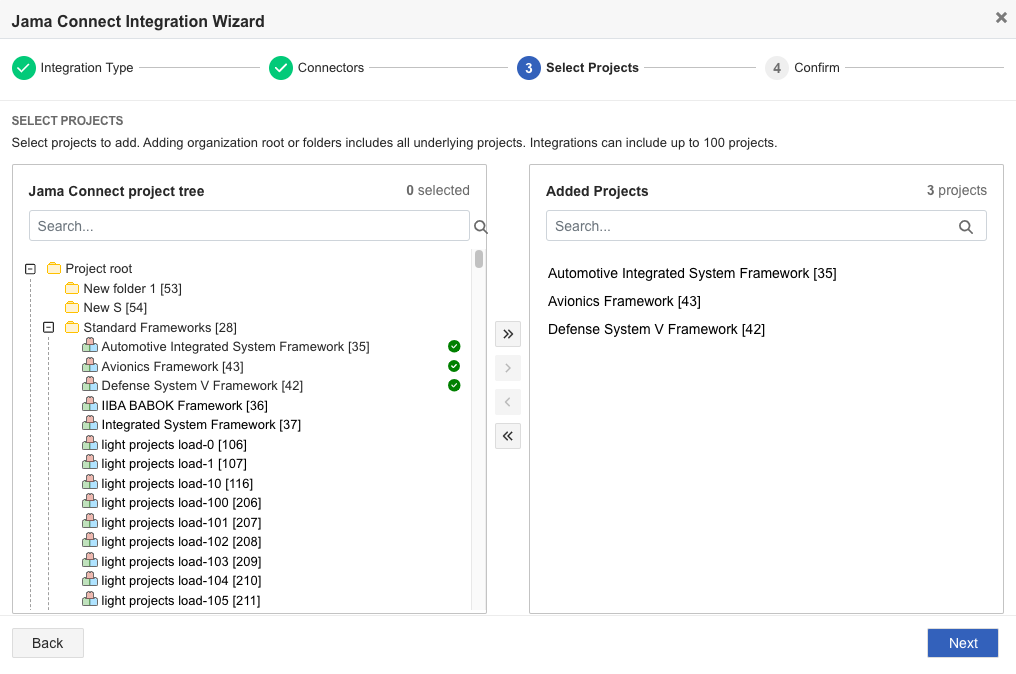Screen dimensions: 1016x674
Task: Click the Next button
Action: [x=963, y=643]
